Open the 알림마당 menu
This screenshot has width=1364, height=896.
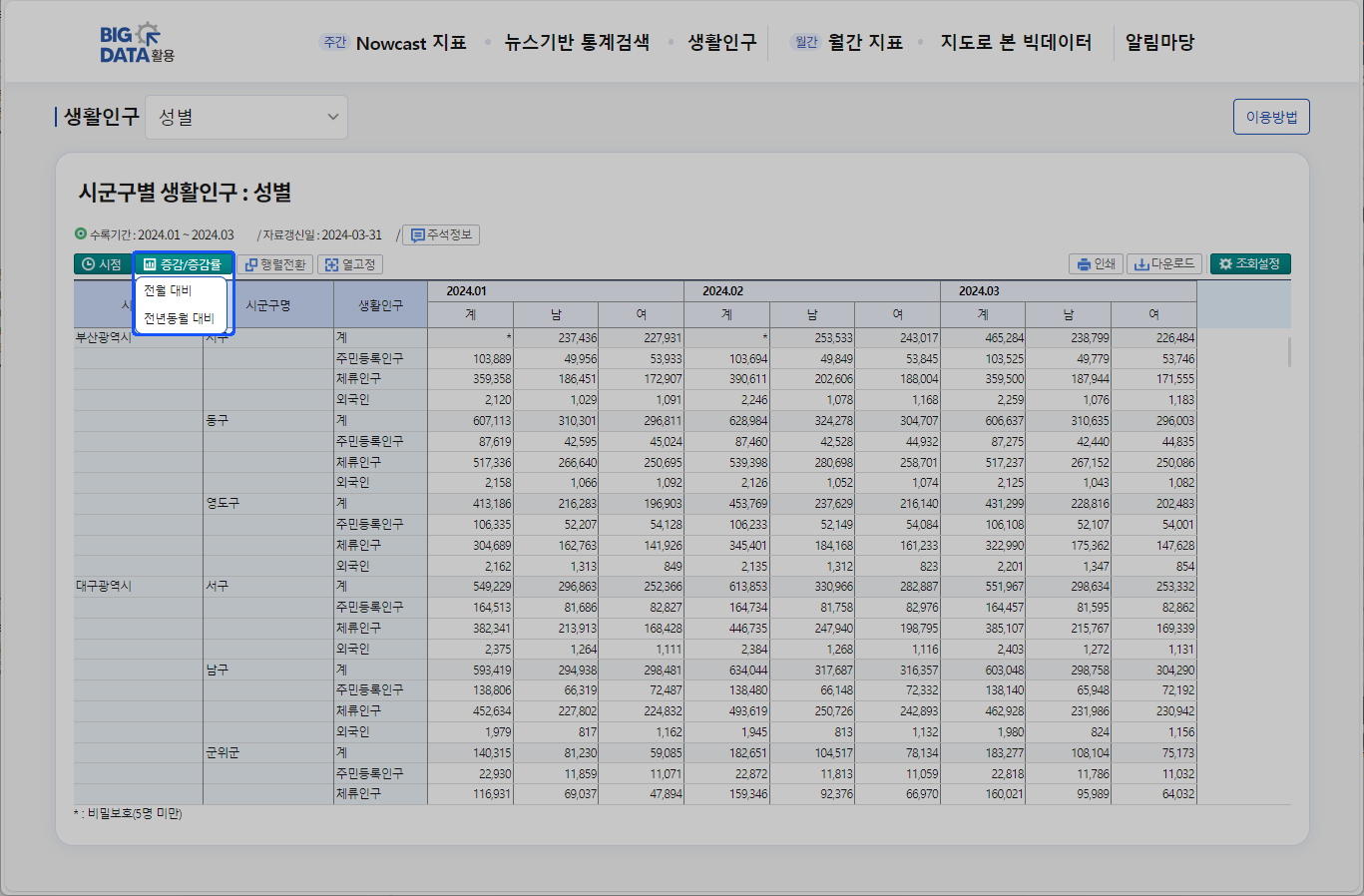click(x=1159, y=43)
